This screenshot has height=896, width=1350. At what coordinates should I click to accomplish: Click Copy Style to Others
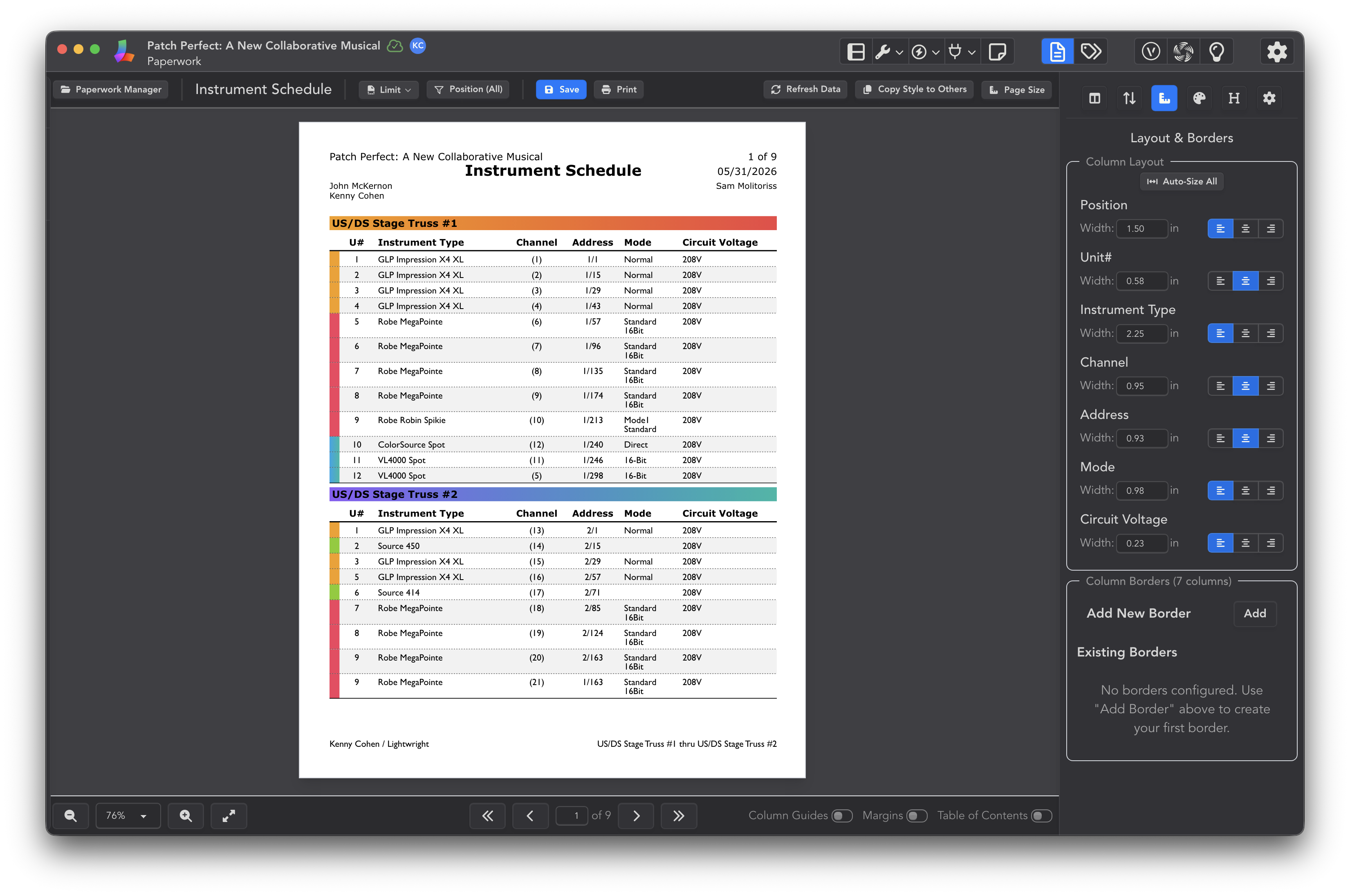[x=914, y=90]
